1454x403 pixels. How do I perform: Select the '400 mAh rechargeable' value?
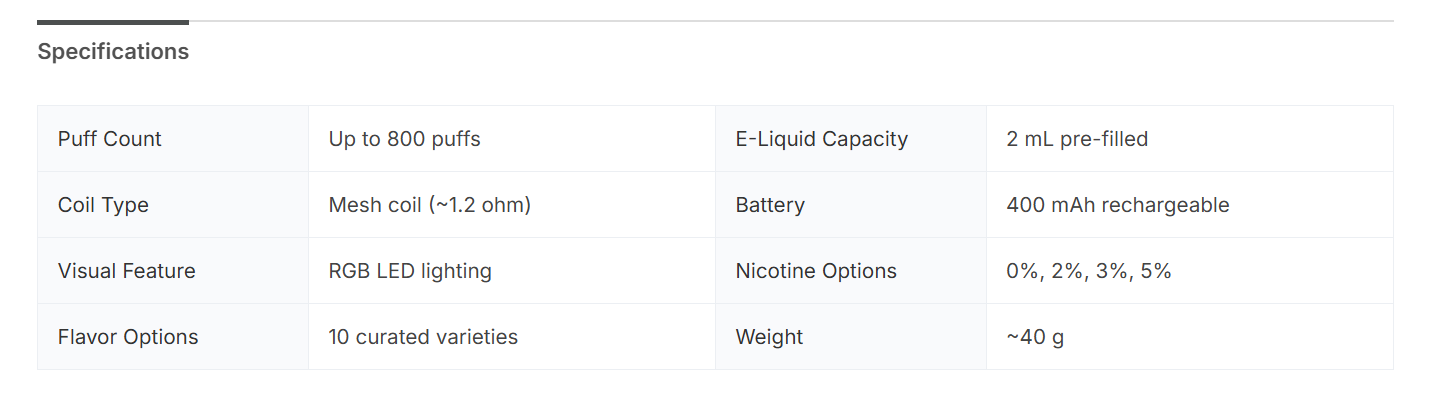pyautogui.click(x=1118, y=205)
